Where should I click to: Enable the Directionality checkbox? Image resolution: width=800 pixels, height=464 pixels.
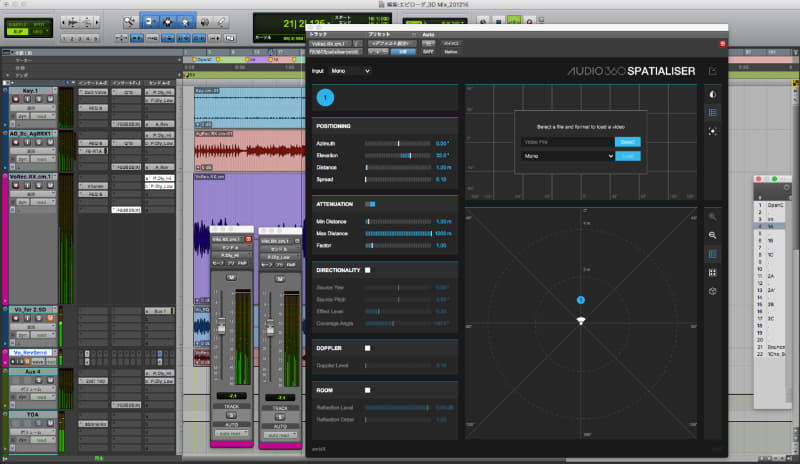tap(367, 270)
